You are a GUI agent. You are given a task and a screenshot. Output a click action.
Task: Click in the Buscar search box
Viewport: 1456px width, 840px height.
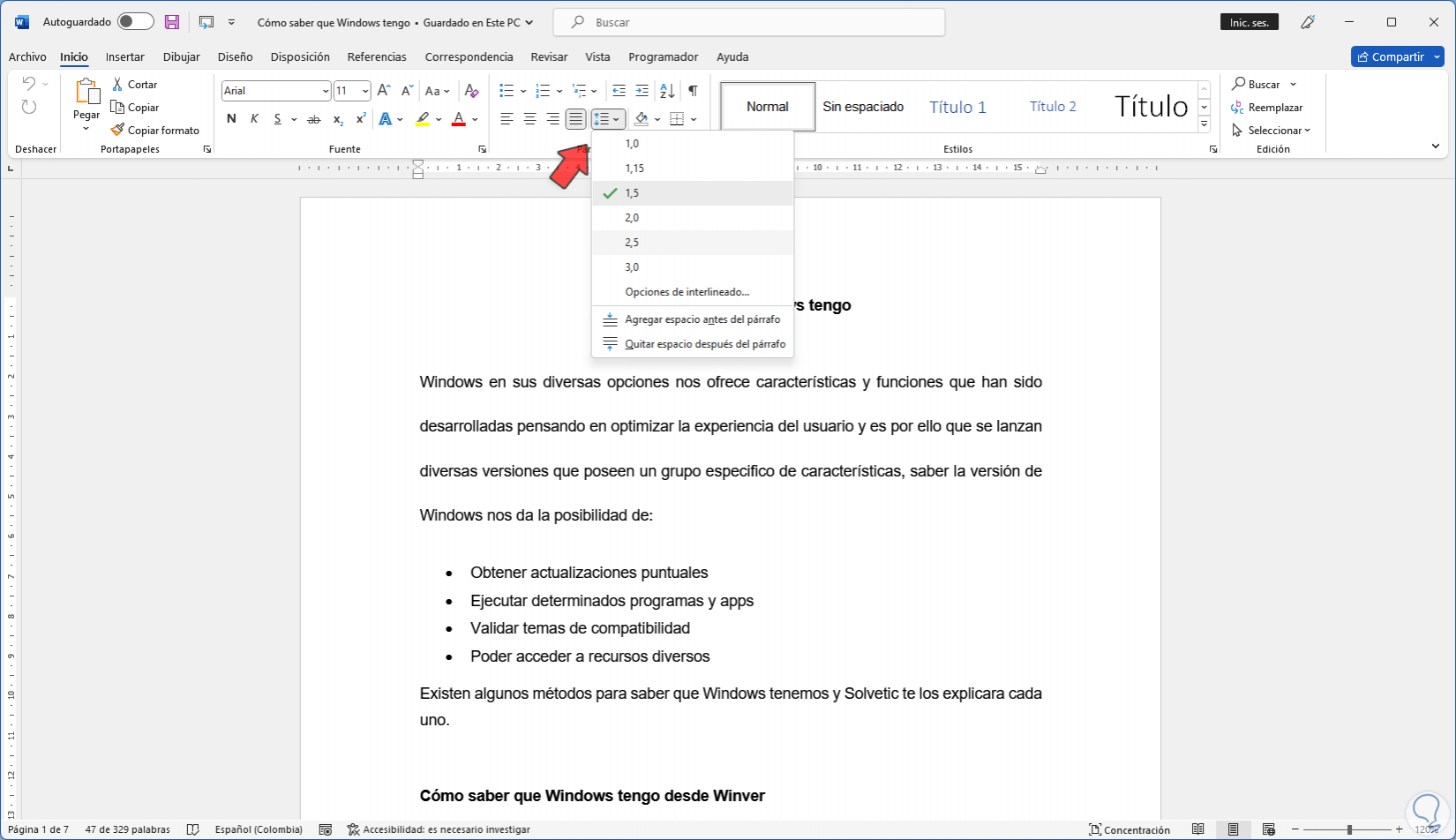click(749, 22)
